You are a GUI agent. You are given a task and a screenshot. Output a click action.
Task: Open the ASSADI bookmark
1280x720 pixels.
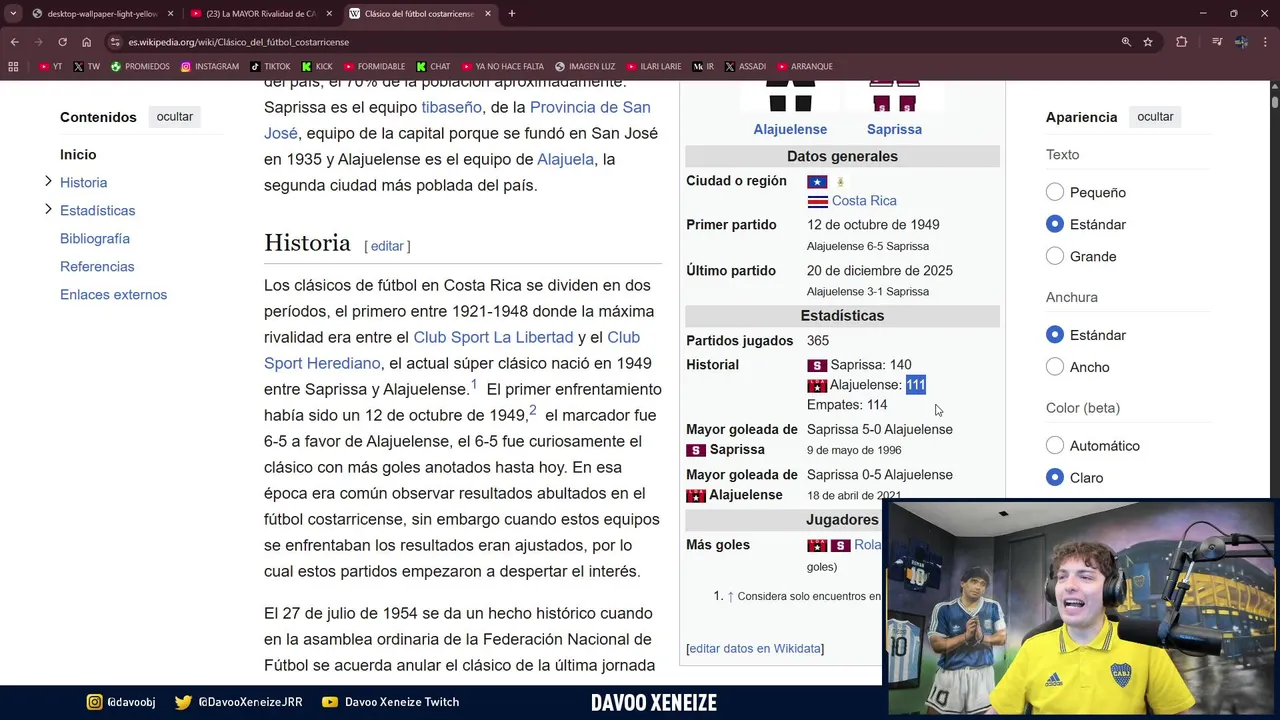pos(745,66)
